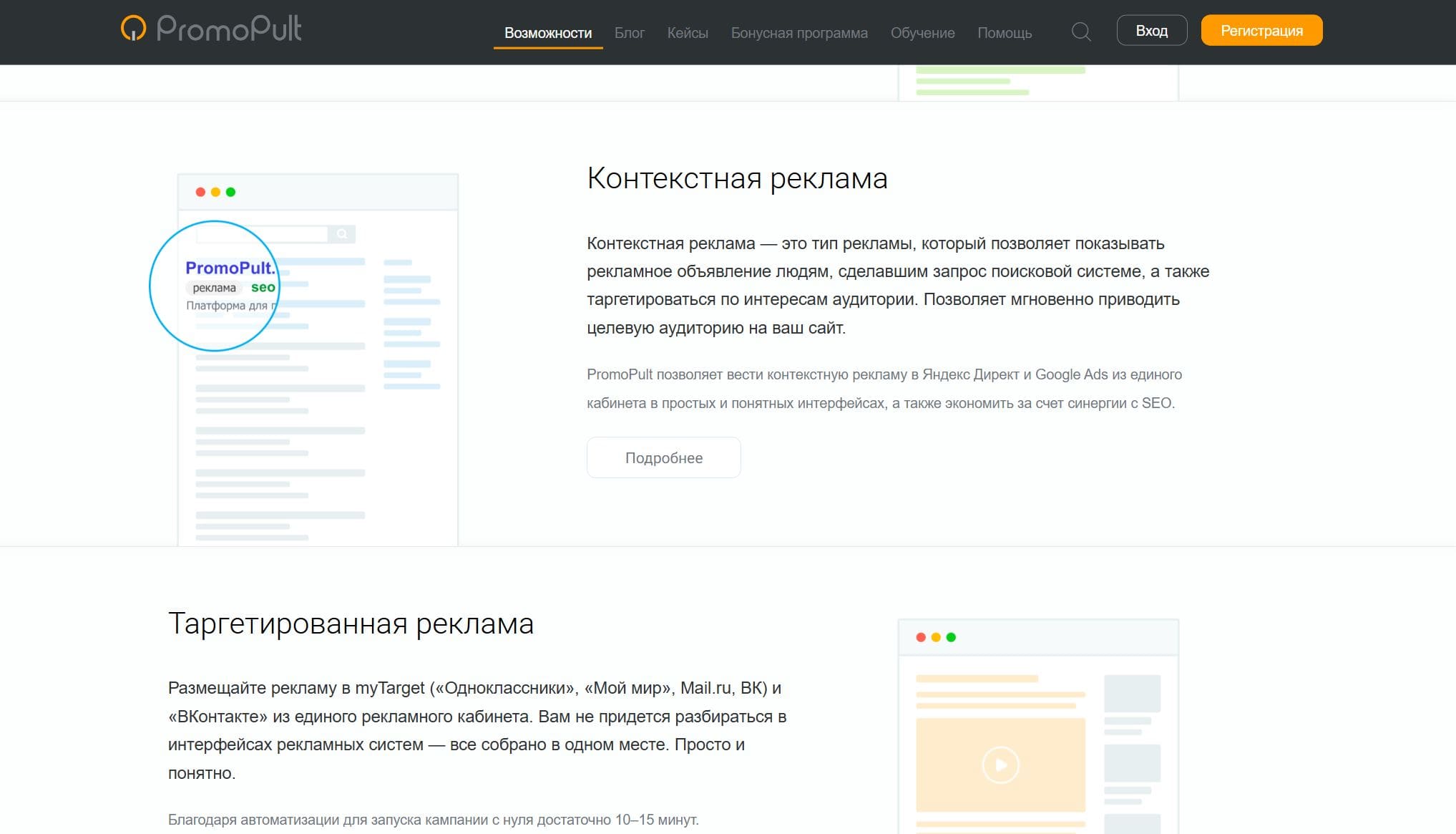Open the Помощь menu item
The image size is (1456, 834).
click(1004, 33)
